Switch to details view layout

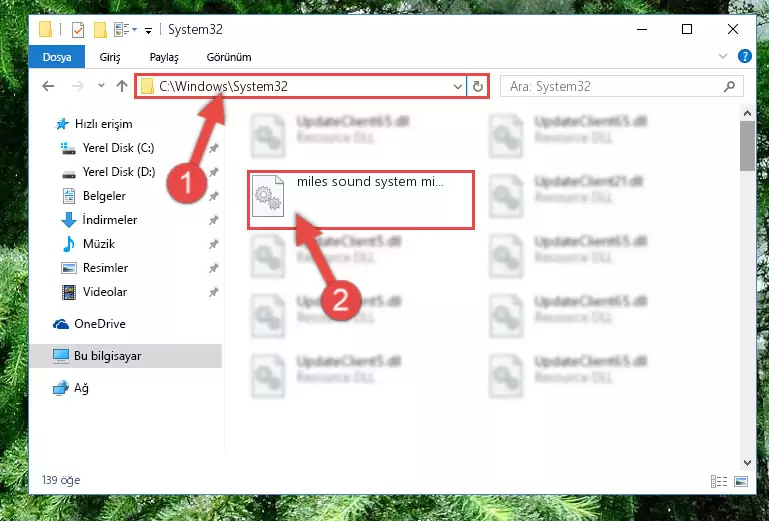pos(719,481)
